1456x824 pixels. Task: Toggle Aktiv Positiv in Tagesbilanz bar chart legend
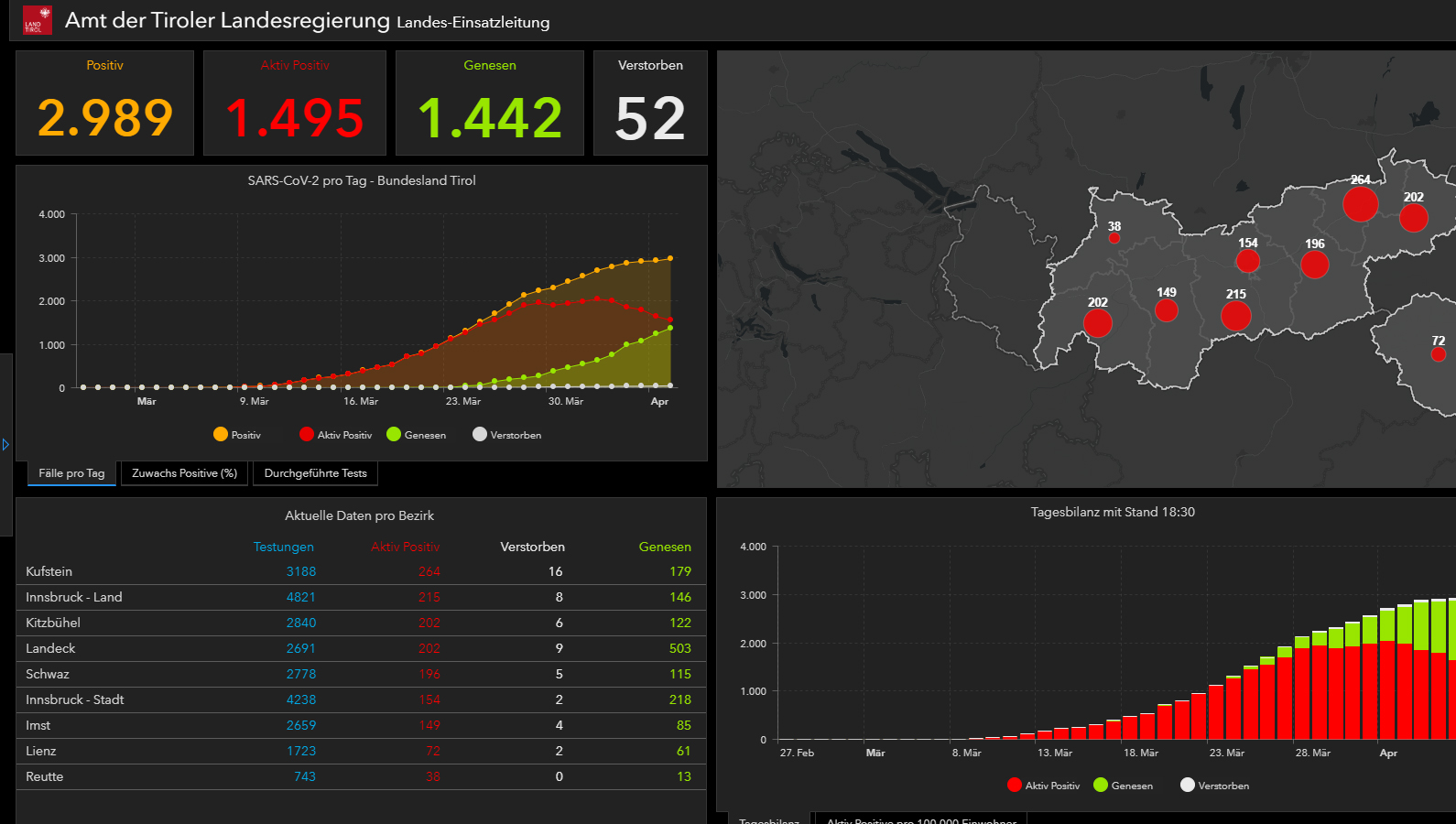pyautogui.click(x=1043, y=786)
